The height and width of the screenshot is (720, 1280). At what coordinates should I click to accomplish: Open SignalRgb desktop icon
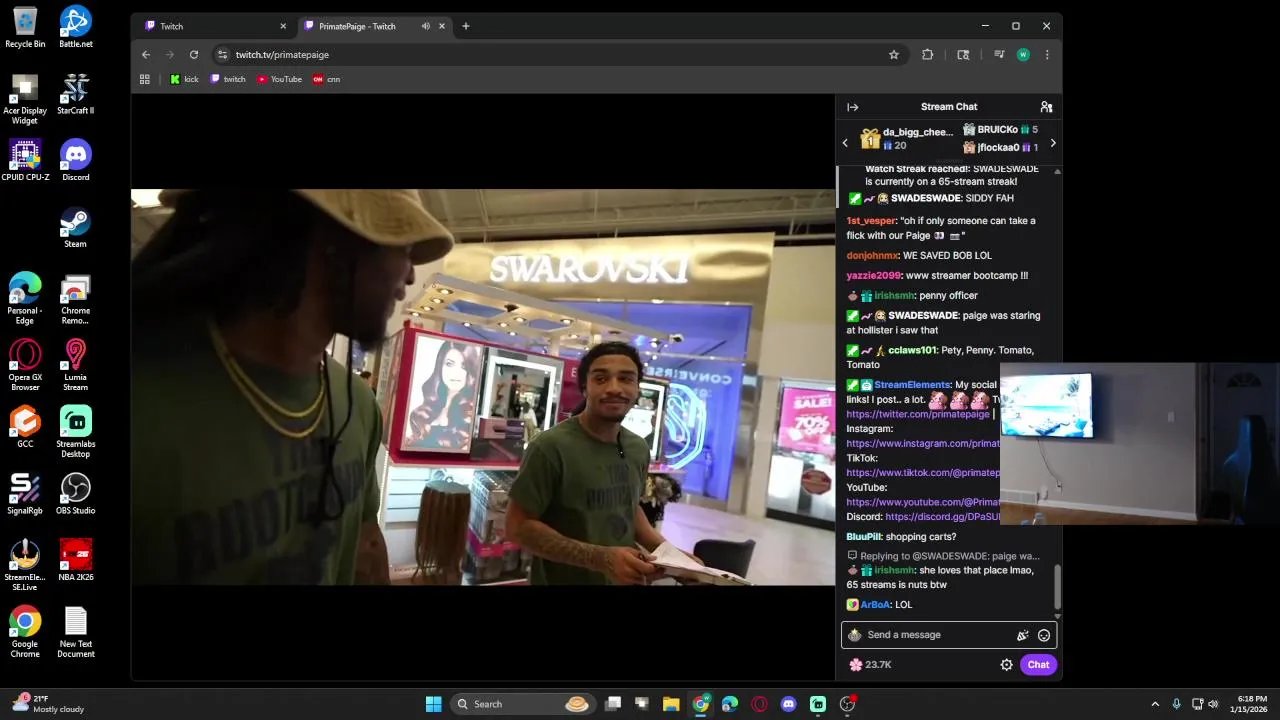coord(25,494)
